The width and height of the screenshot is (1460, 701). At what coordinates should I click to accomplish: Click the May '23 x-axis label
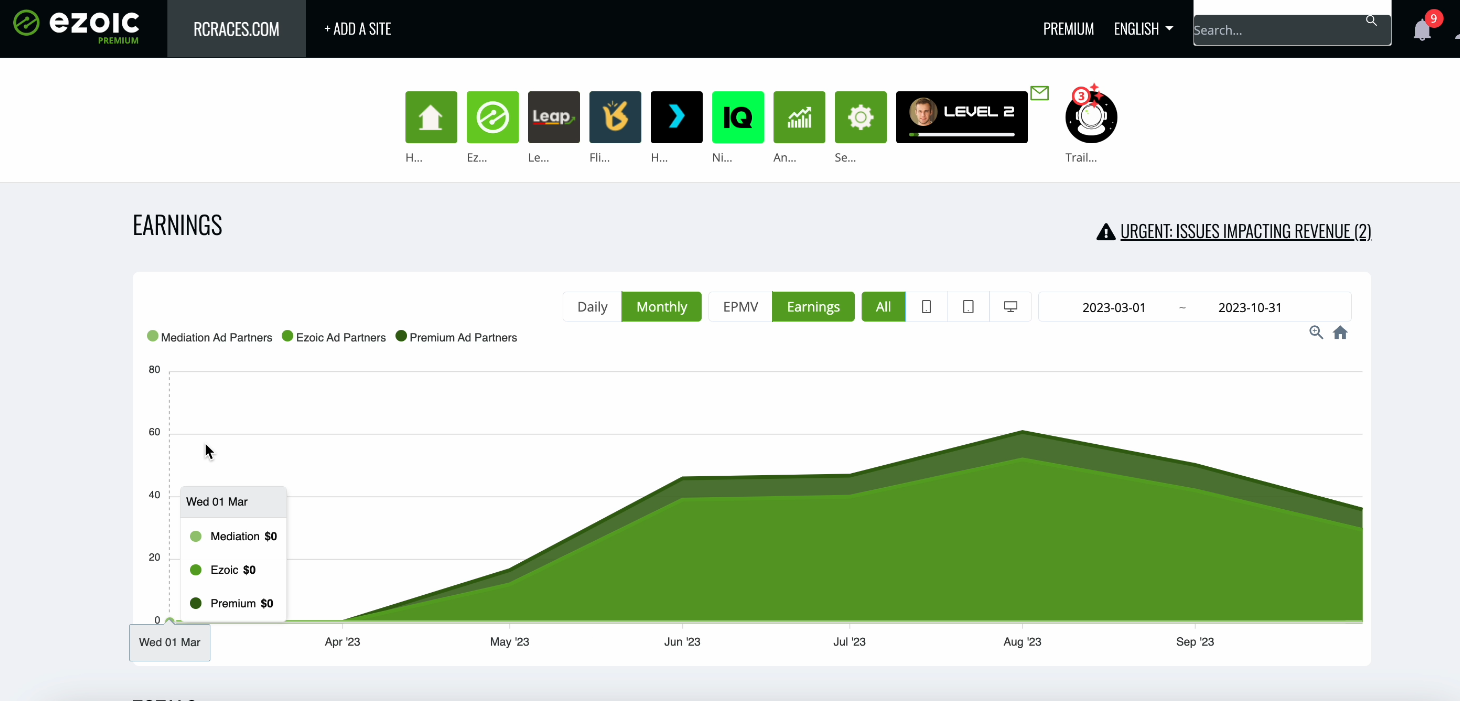click(510, 642)
